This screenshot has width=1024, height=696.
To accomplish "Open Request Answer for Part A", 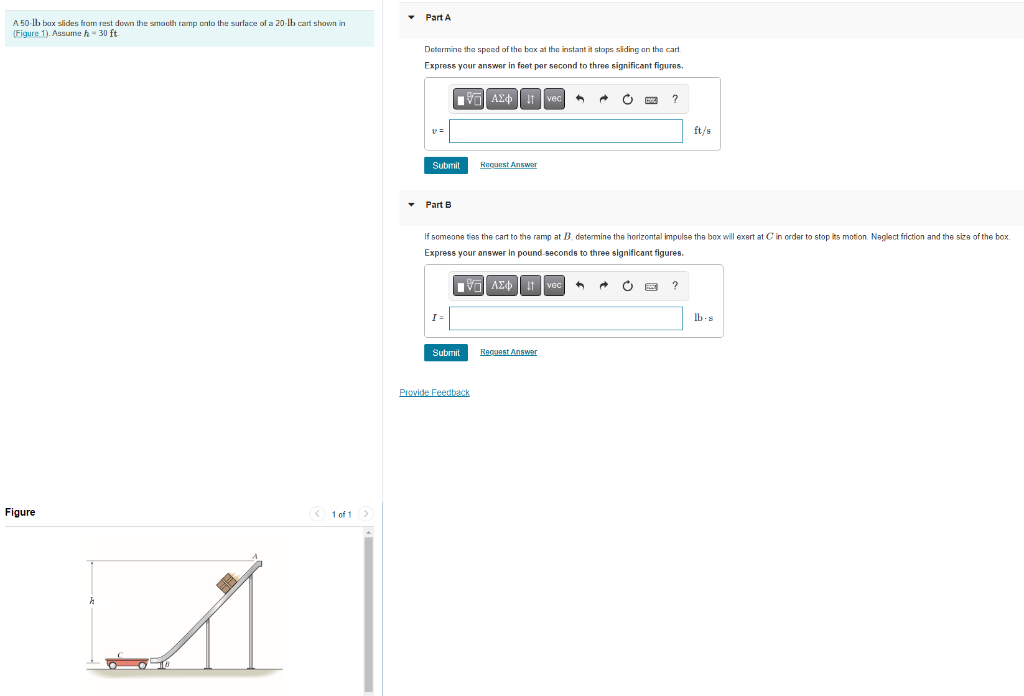I will click(x=508, y=165).
